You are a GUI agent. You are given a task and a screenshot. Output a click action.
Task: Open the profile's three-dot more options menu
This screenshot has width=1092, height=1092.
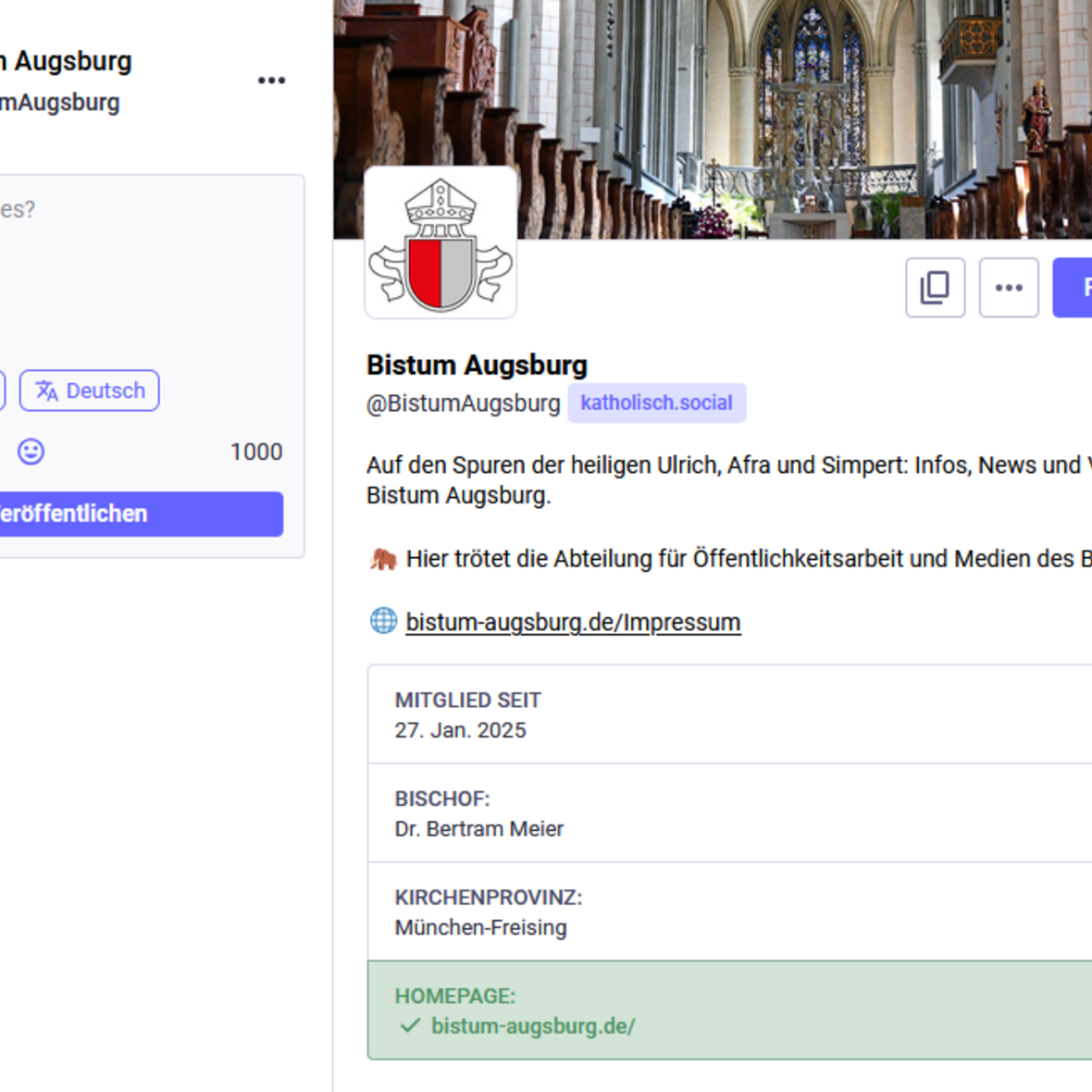(1008, 288)
